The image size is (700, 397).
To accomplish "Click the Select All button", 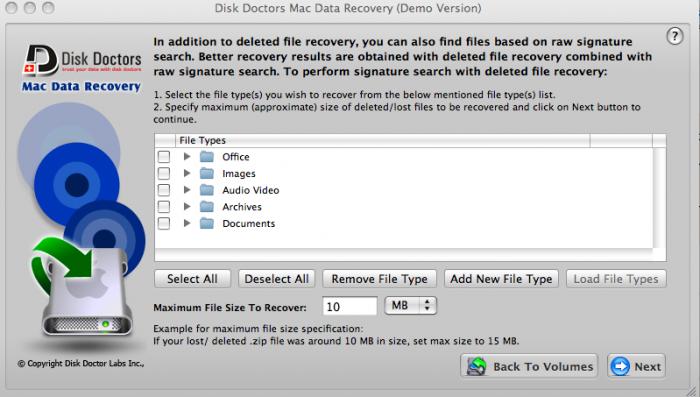I will click(192, 279).
